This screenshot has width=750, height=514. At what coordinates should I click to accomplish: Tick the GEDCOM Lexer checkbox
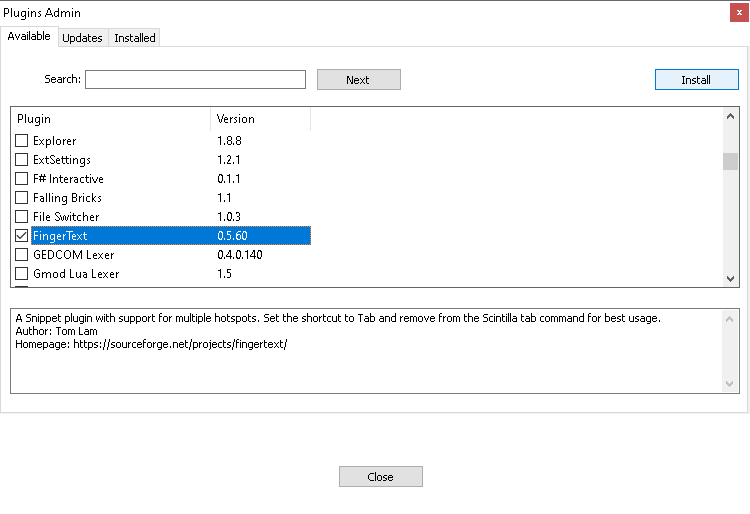point(22,254)
